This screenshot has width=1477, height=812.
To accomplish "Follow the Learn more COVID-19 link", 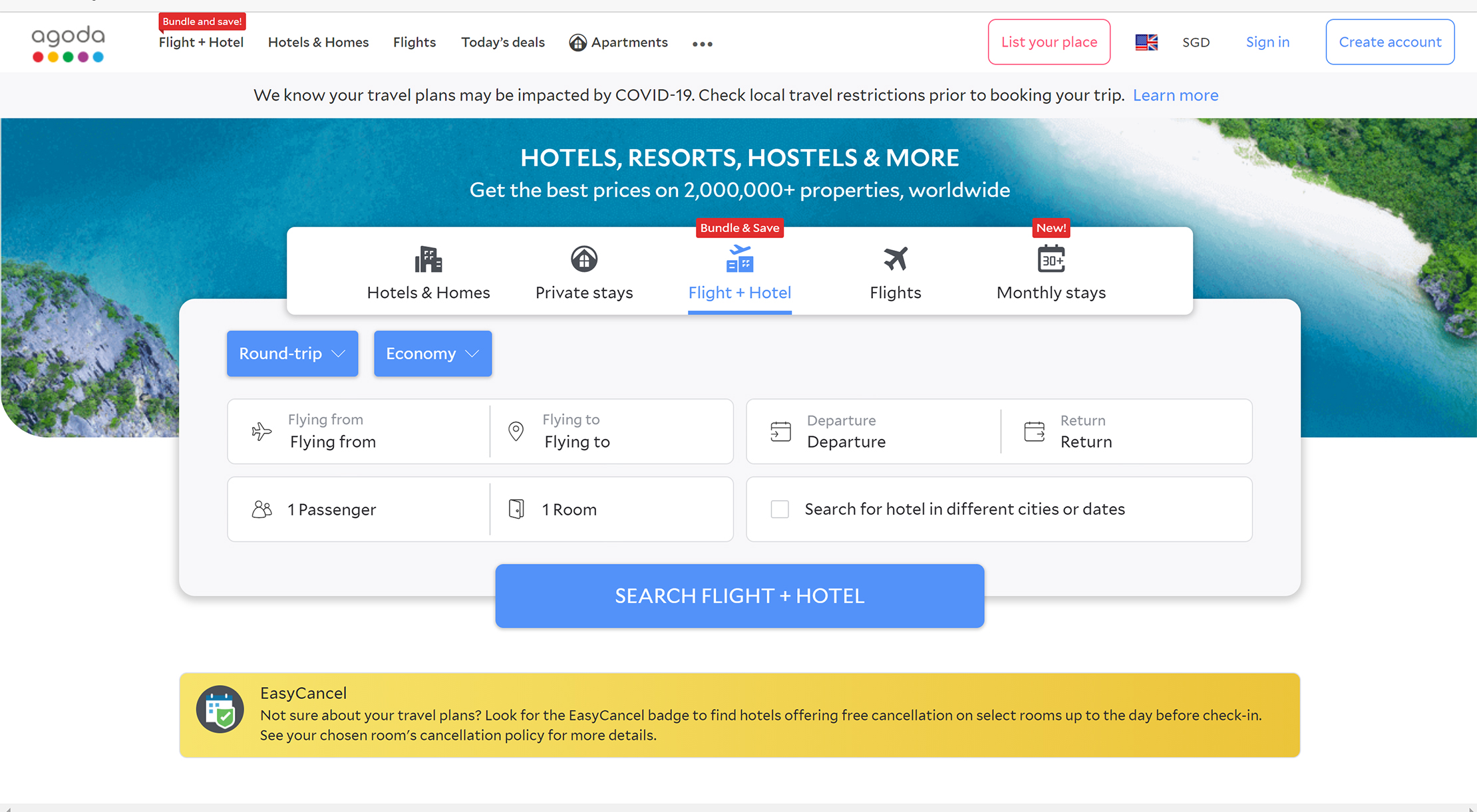I will click(x=1176, y=95).
